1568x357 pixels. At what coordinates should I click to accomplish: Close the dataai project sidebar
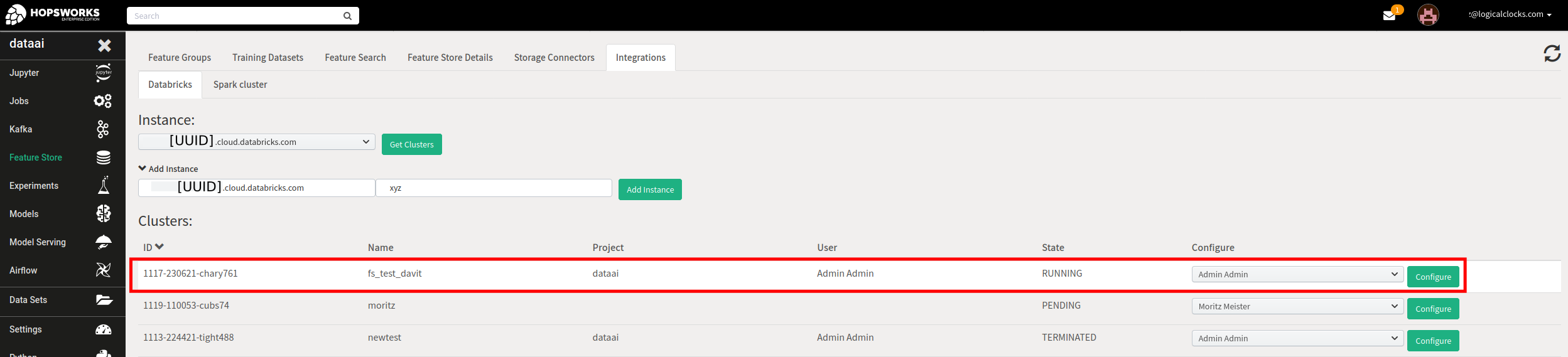[104, 45]
